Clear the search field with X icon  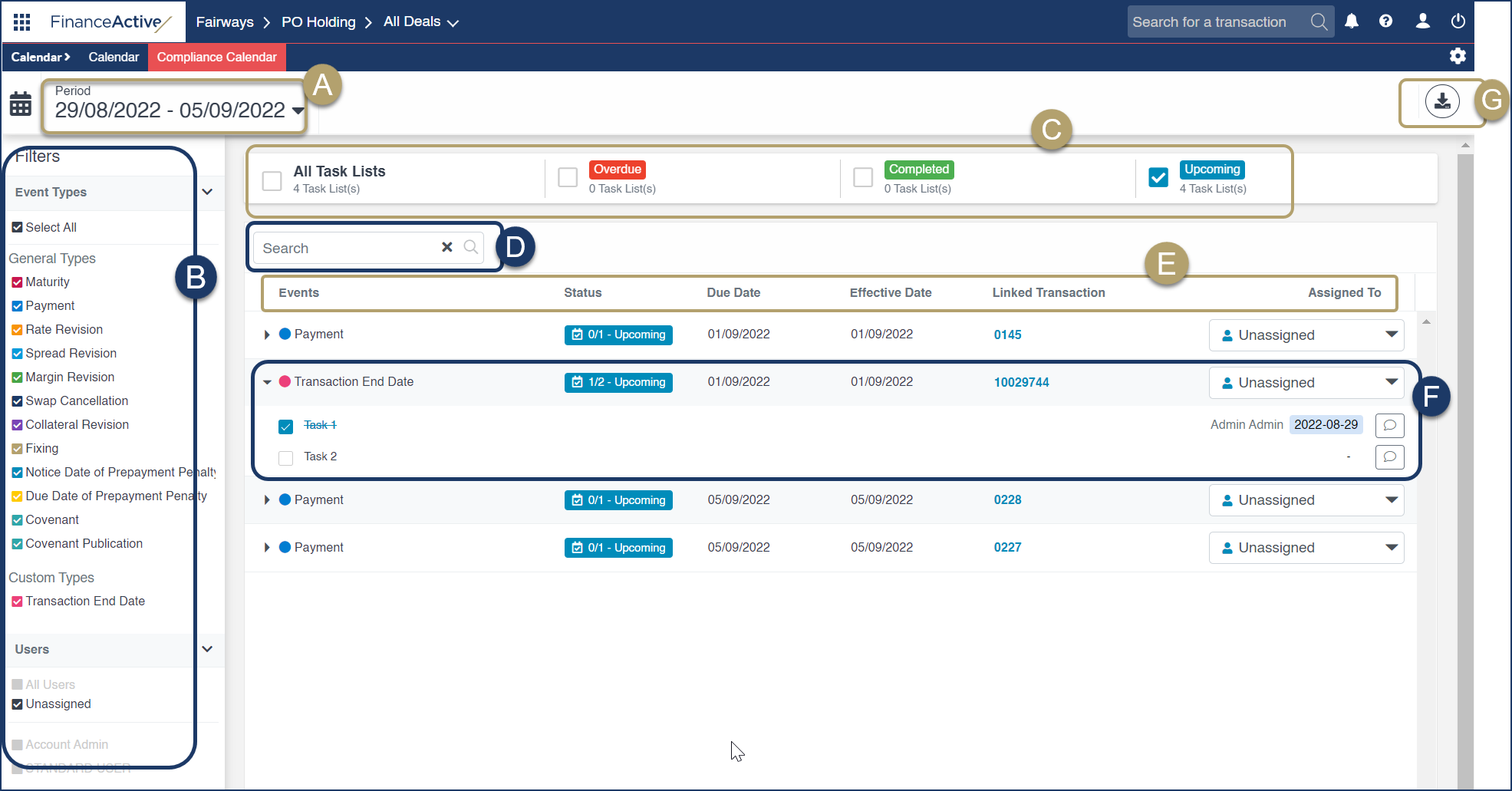447,247
